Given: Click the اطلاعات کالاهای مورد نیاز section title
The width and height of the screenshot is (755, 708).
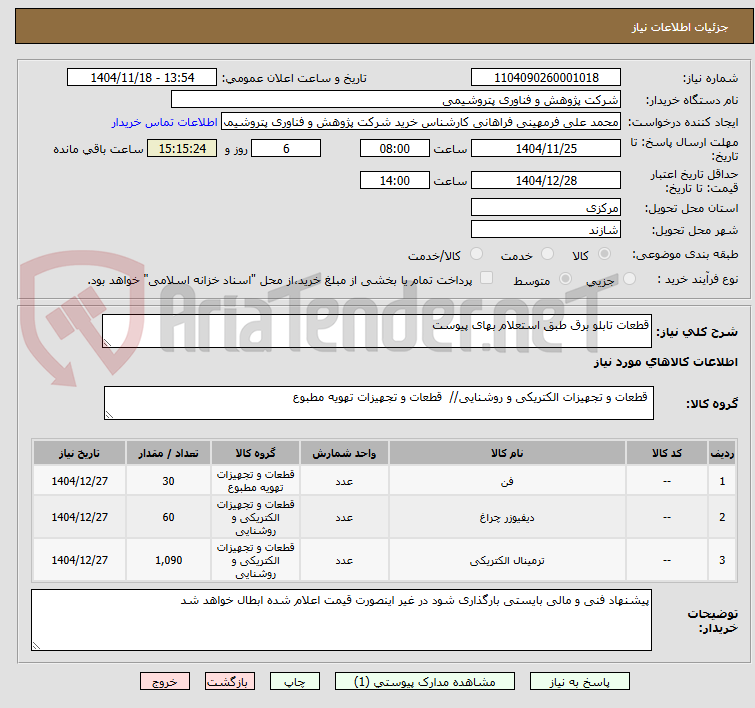Looking at the screenshot, I should click(x=665, y=362).
